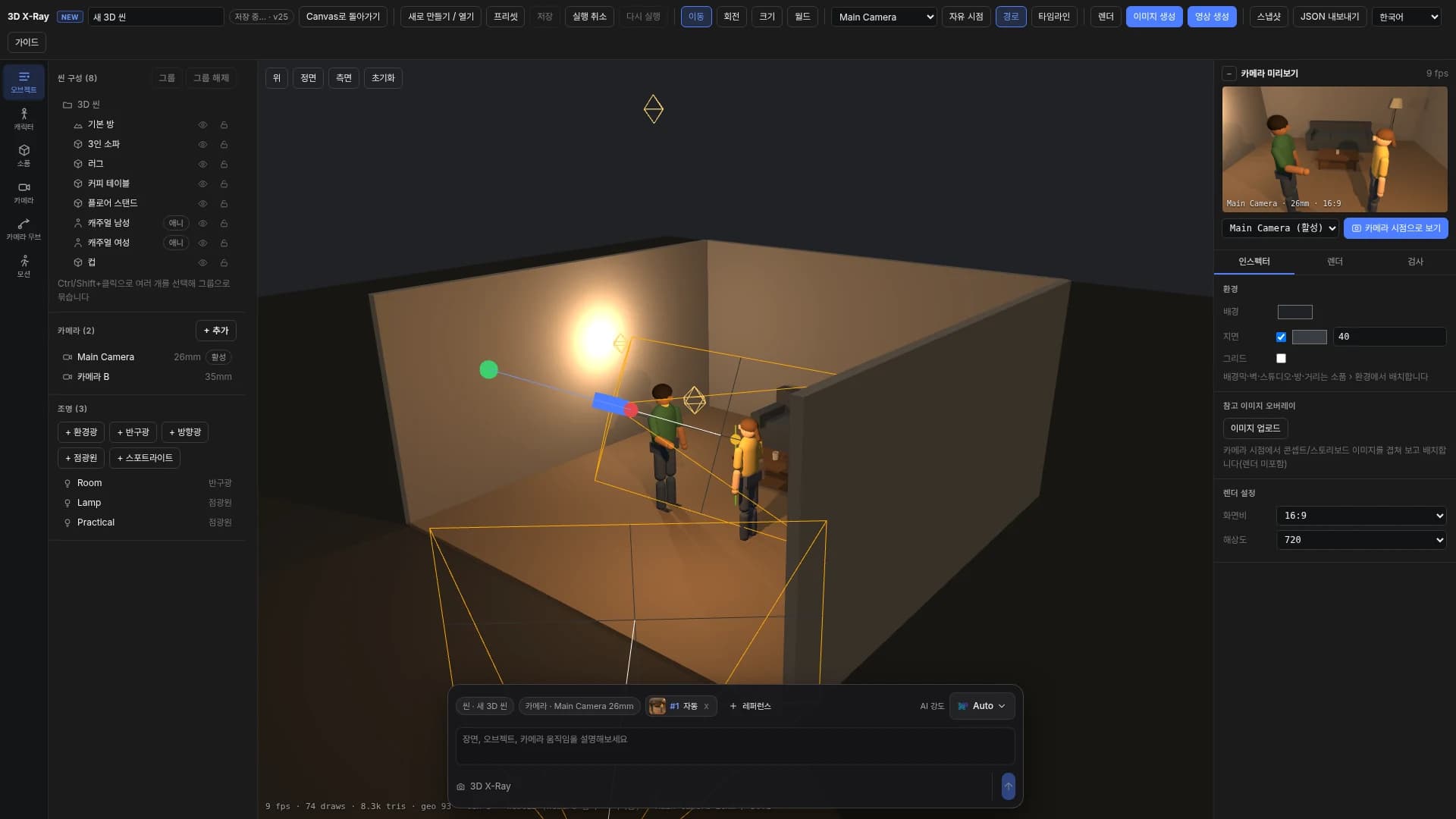The image size is (1456, 819).
Task: Open the 카메라 sidebar panel
Action: tap(24, 193)
